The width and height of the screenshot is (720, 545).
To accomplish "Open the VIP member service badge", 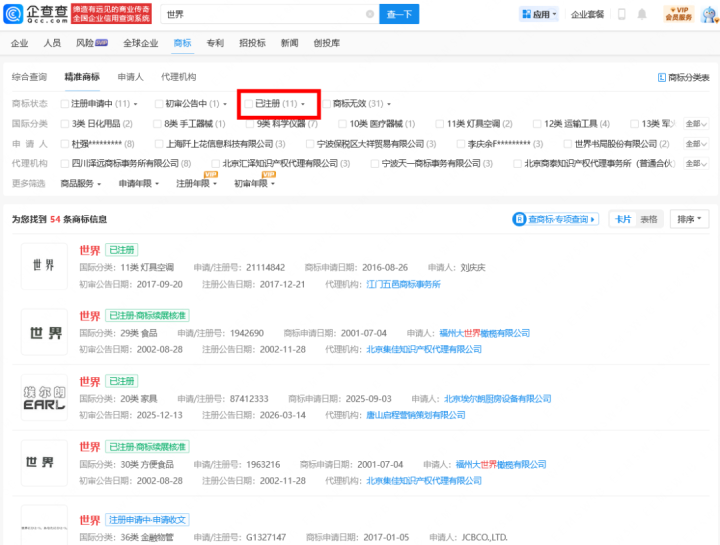I will (x=679, y=14).
